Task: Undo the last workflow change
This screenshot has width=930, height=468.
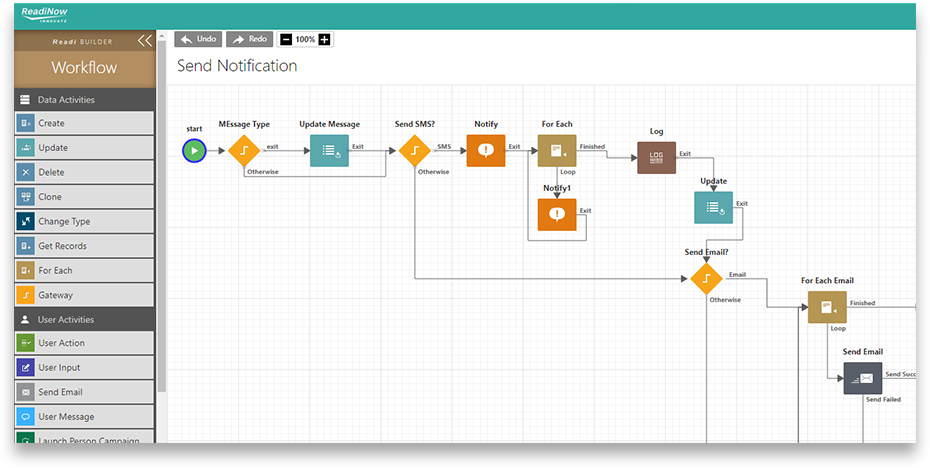Action: [198, 39]
